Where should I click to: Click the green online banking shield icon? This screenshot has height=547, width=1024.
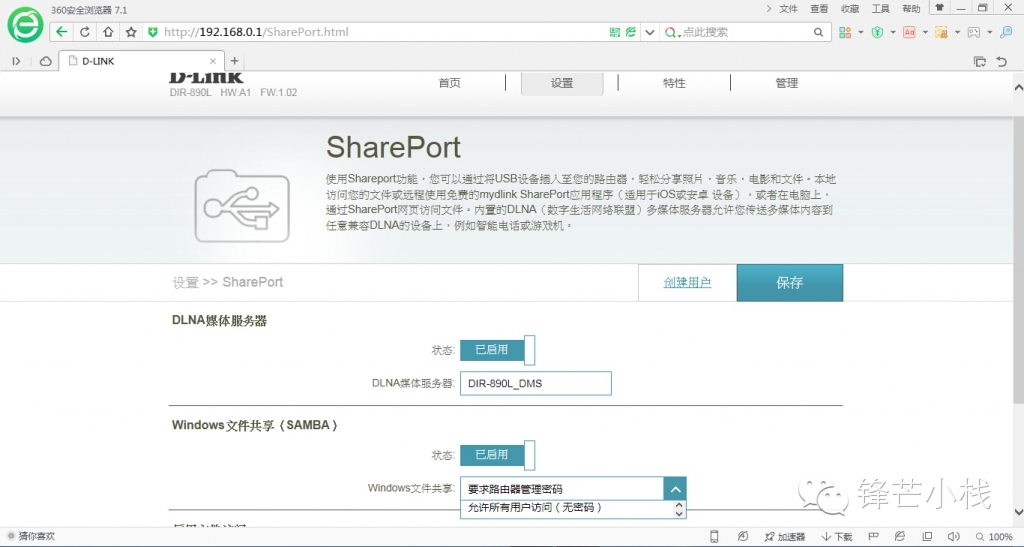(x=878, y=32)
